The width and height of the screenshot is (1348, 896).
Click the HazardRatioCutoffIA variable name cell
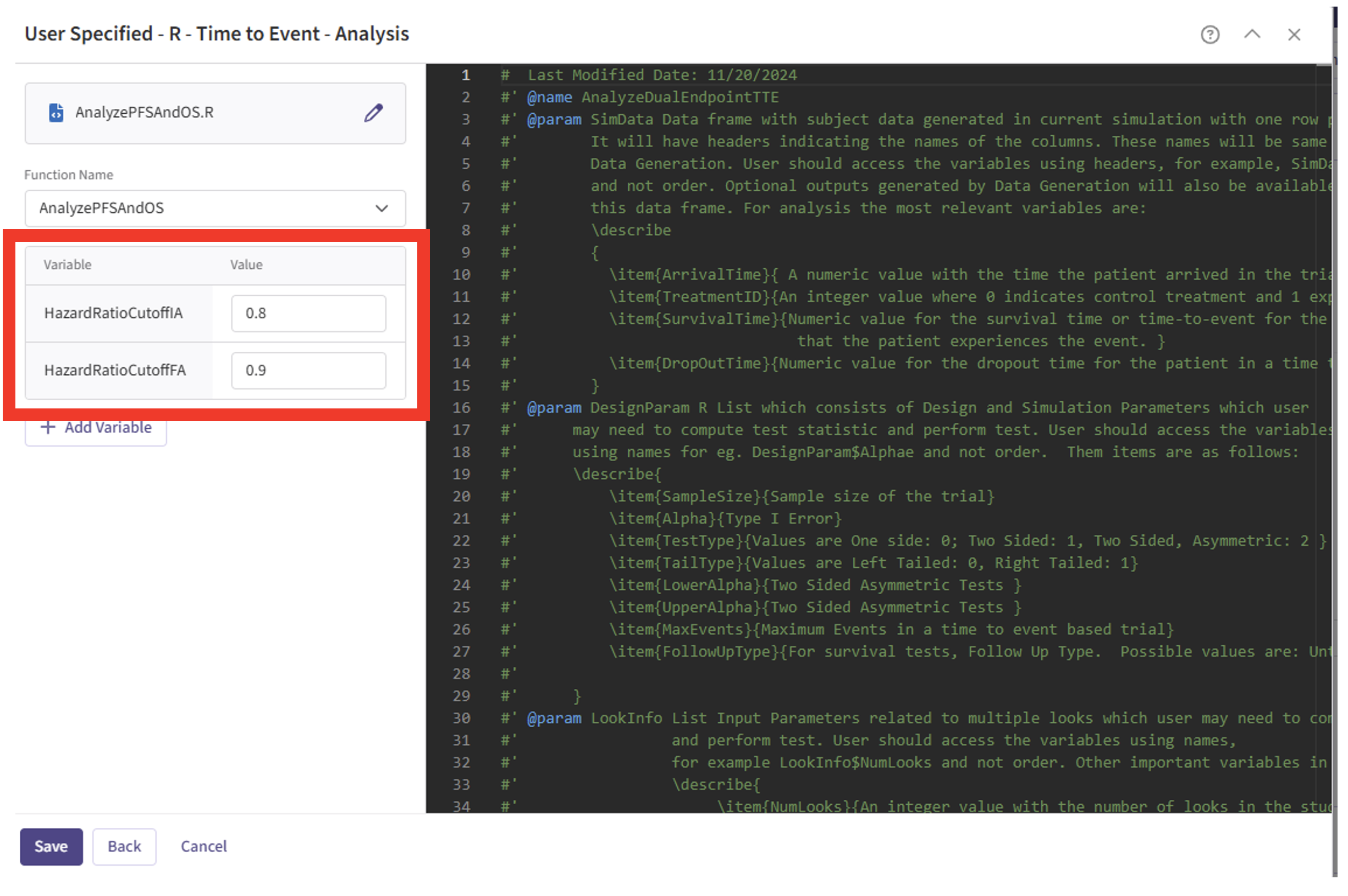114,313
